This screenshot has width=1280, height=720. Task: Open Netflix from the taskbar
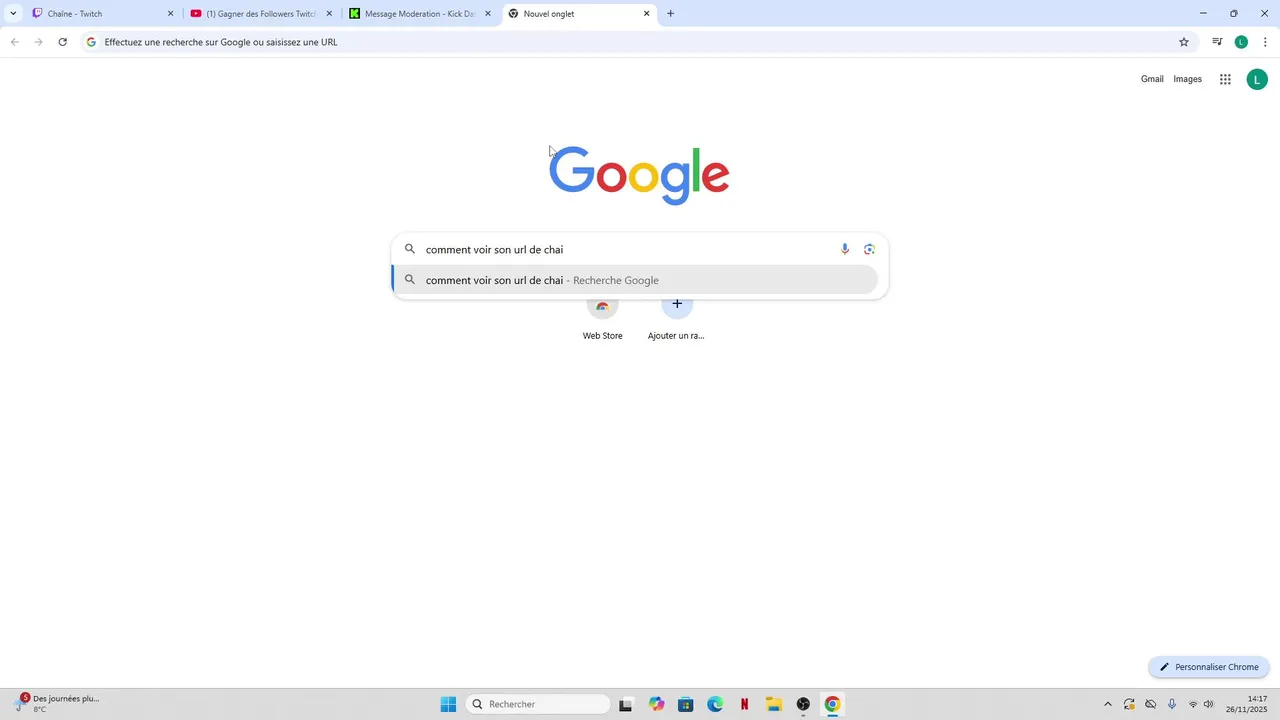pos(744,704)
